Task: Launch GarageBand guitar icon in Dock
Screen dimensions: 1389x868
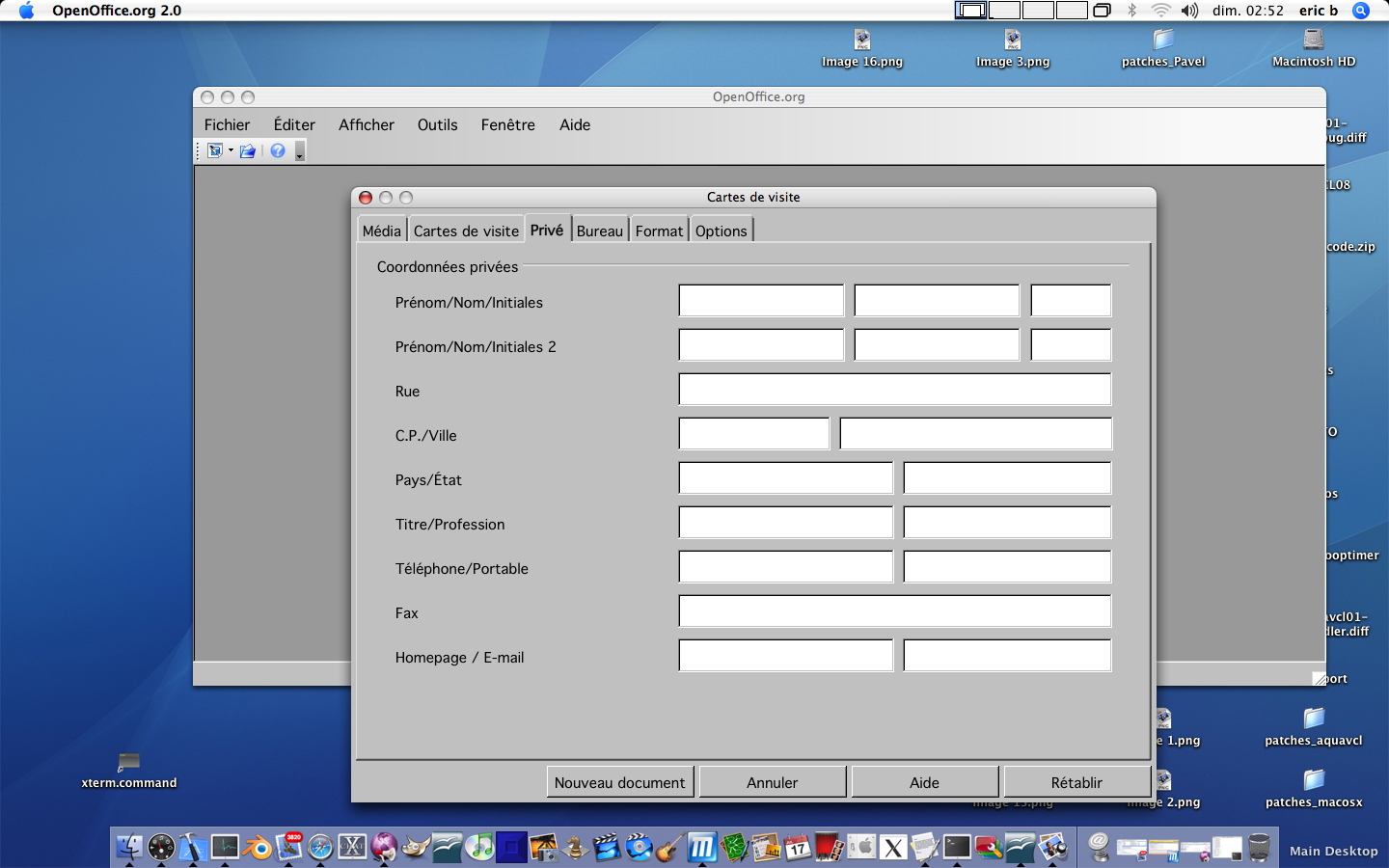Action: coord(670,847)
